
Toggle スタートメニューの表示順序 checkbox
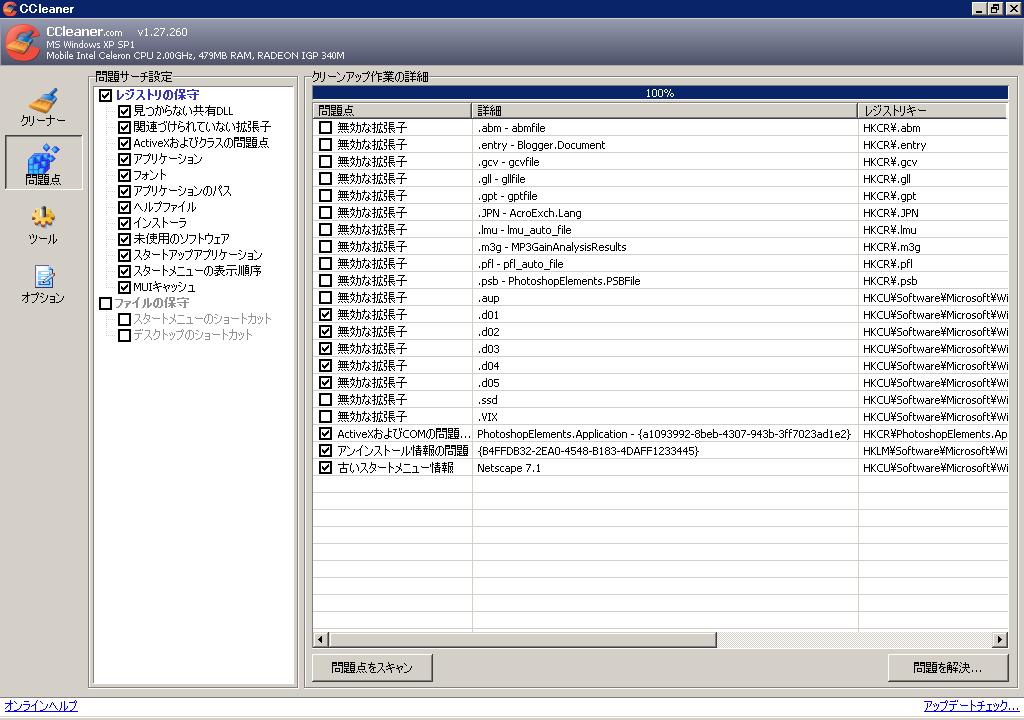tap(124, 271)
